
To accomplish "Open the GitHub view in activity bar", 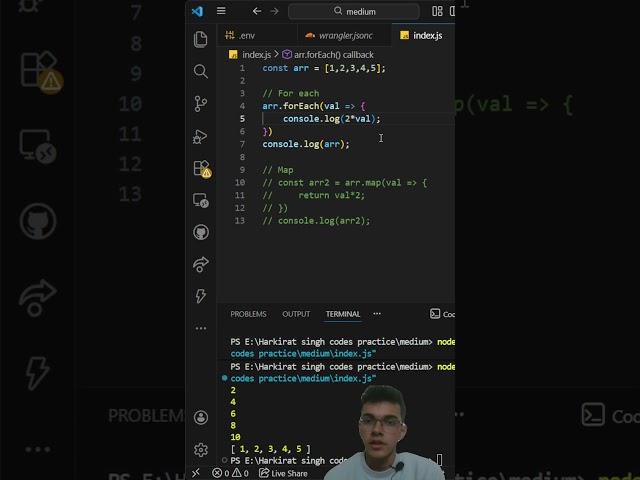I will [201, 232].
